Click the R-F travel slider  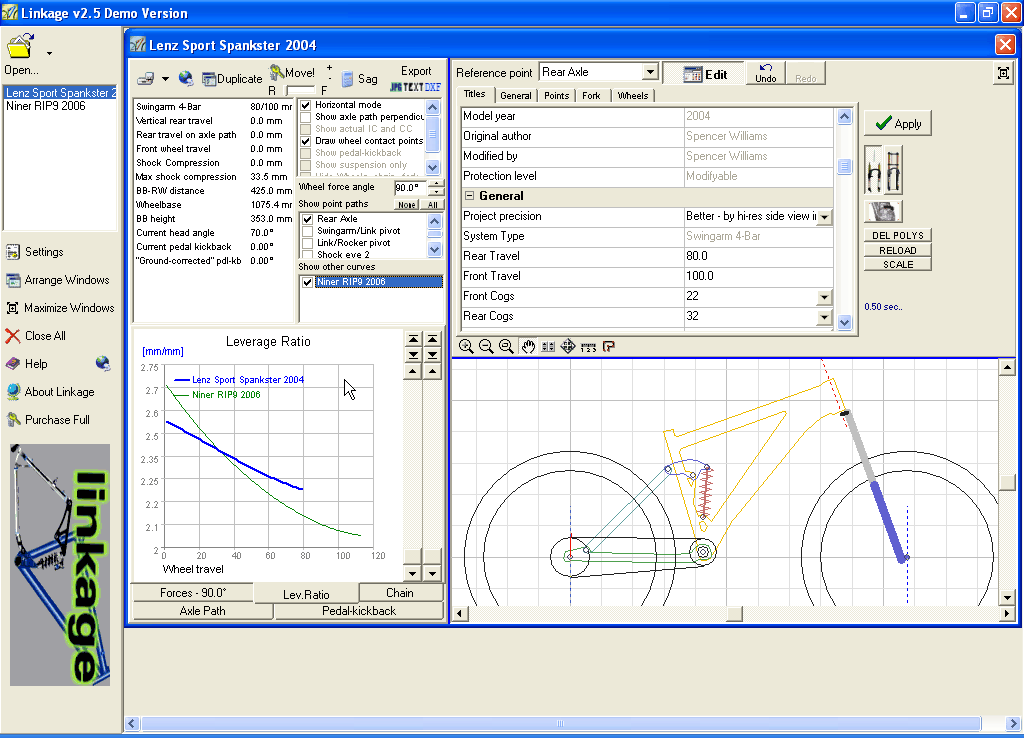pos(300,90)
